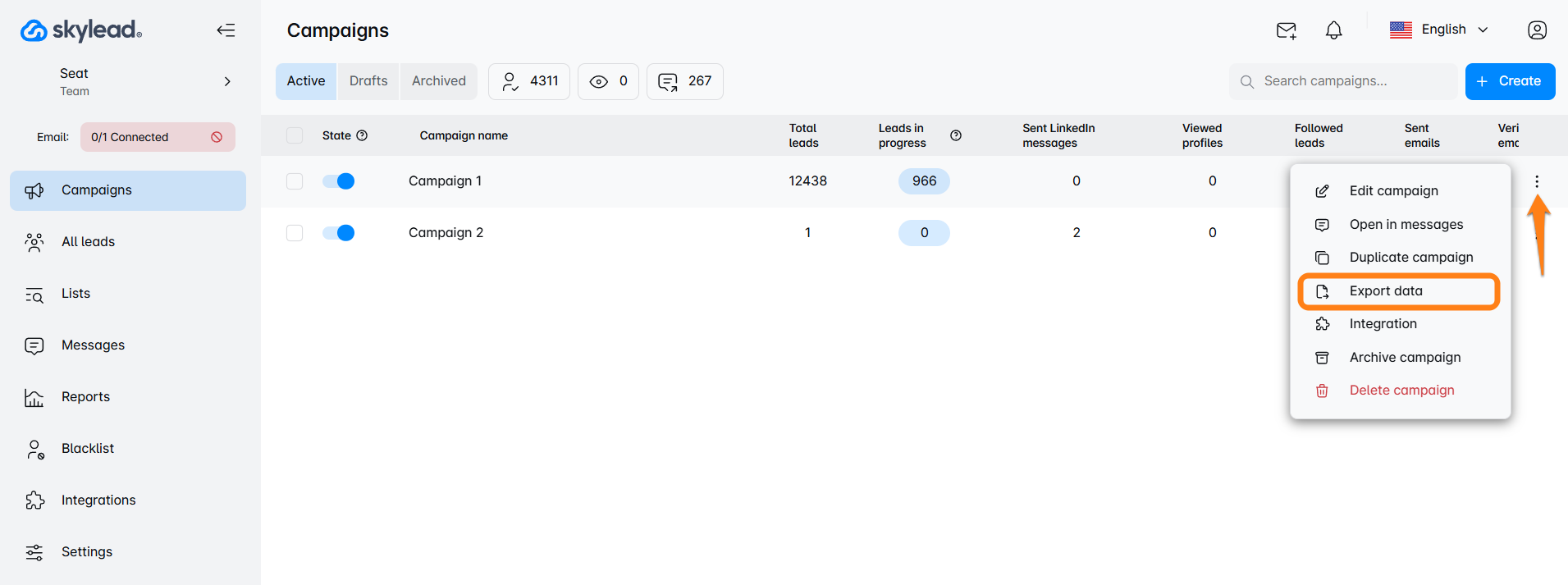Viewport: 1568px width, 585px height.
Task: Open the user profile icon
Action: coord(1537,30)
